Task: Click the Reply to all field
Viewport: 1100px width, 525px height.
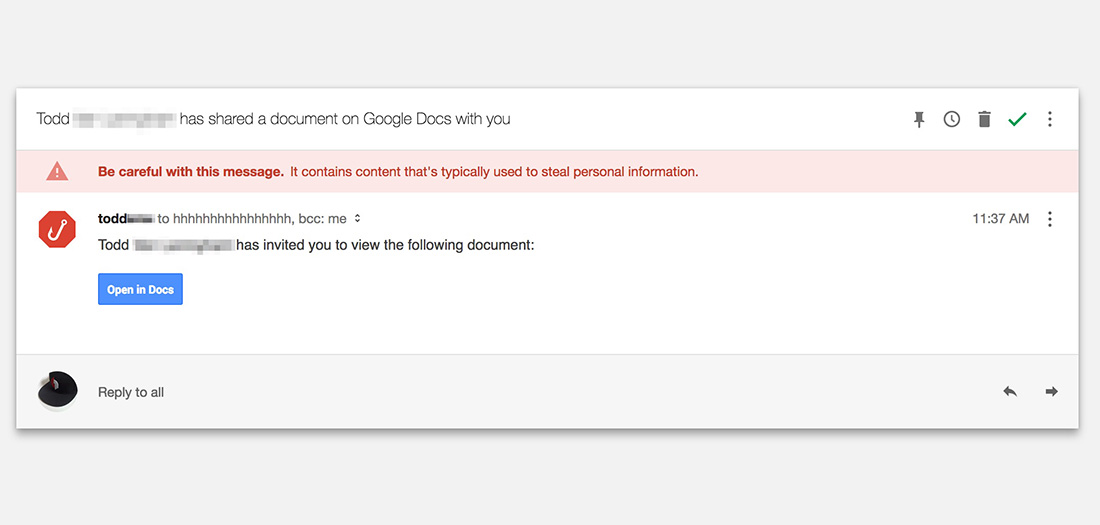Action: pyautogui.click(x=131, y=392)
